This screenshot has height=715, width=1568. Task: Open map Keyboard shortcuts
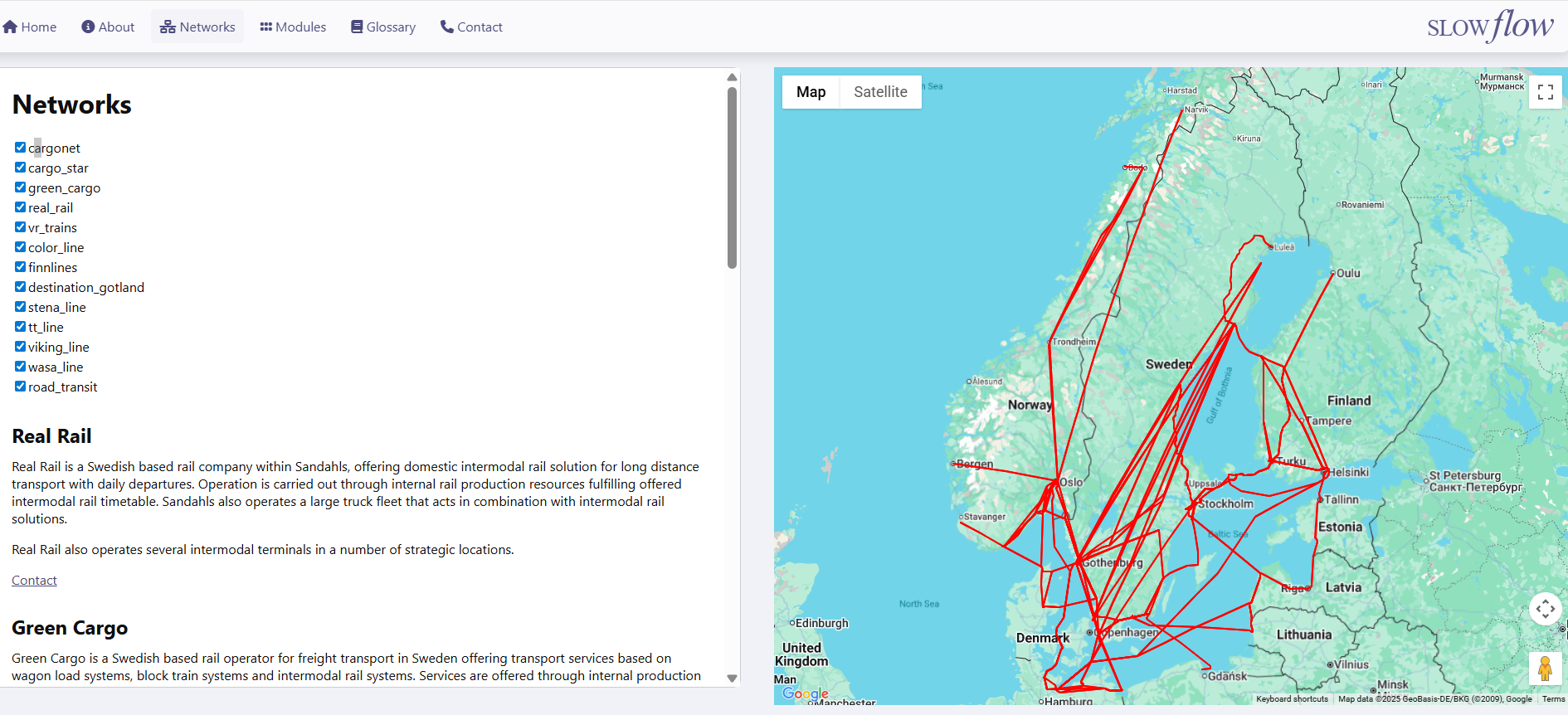click(x=1292, y=699)
